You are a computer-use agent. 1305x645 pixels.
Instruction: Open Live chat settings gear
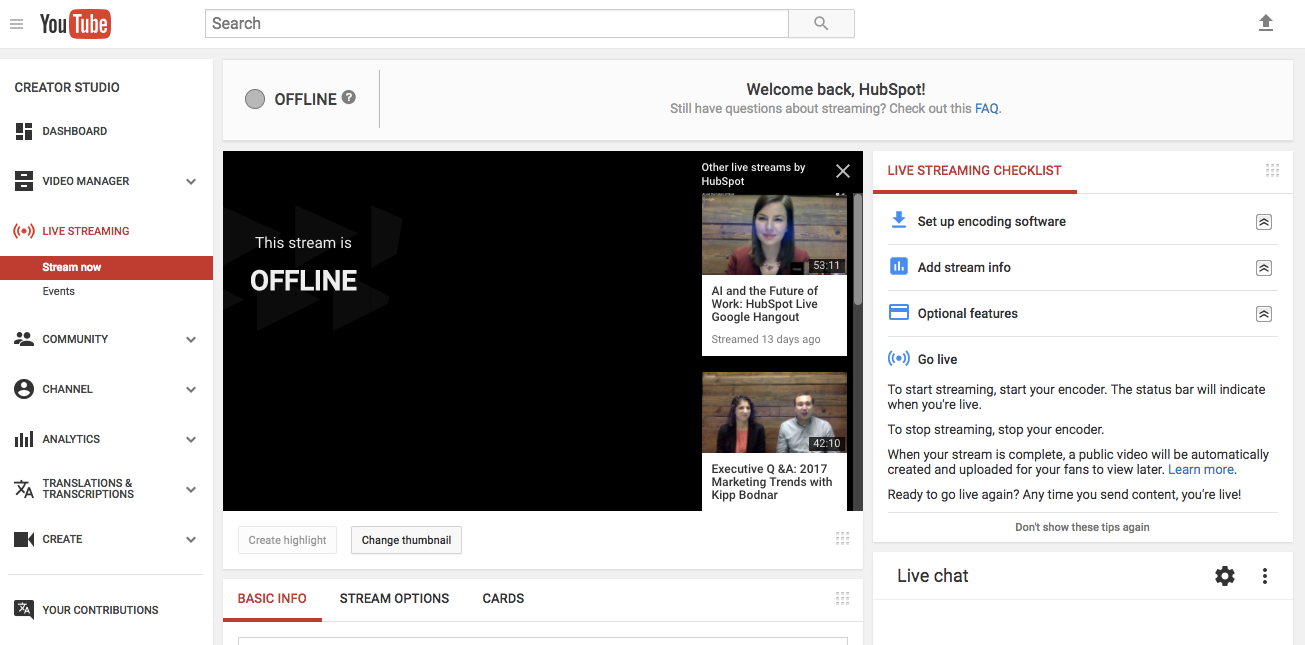pos(1224,576)
